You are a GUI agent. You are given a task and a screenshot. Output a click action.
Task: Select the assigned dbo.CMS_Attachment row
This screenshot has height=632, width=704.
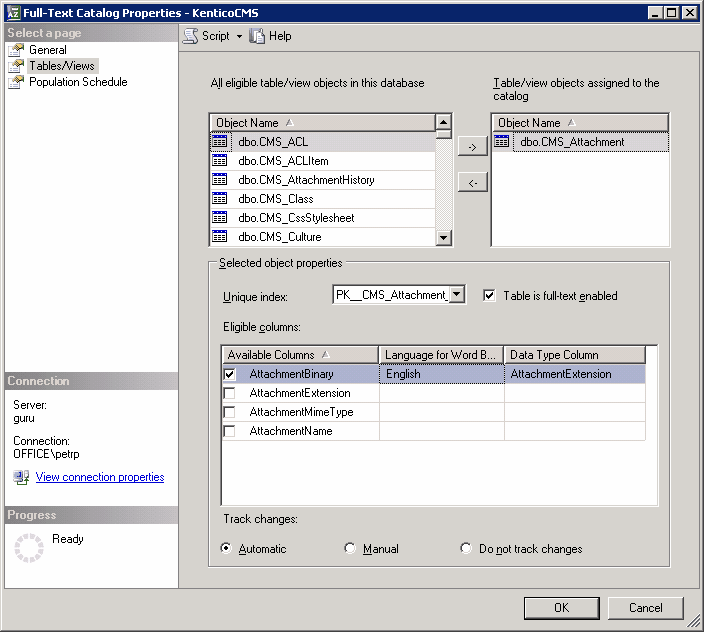[x=581, y=141]
